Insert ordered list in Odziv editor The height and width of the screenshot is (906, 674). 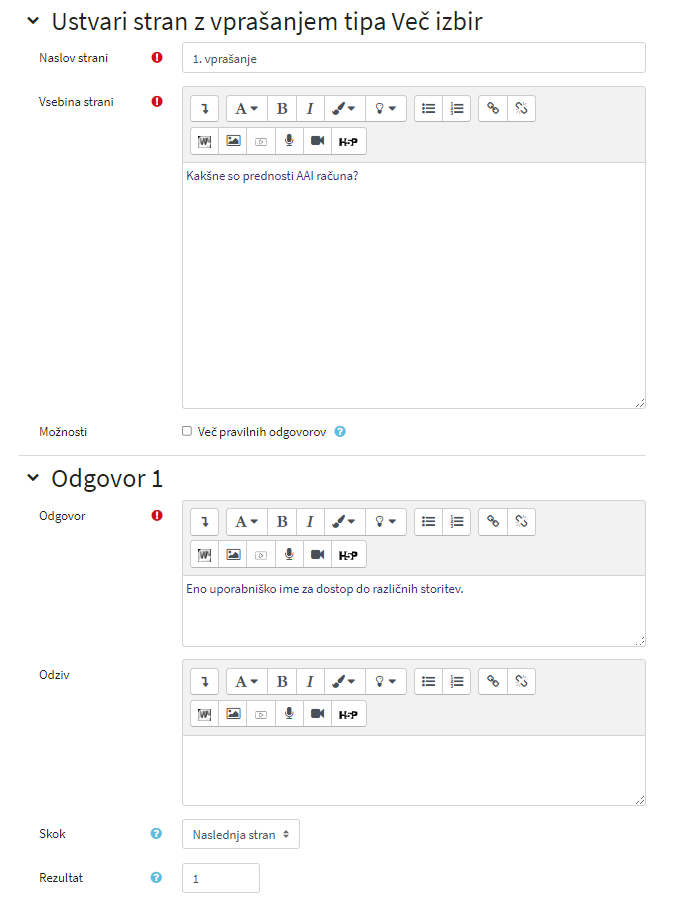(457, 681)
